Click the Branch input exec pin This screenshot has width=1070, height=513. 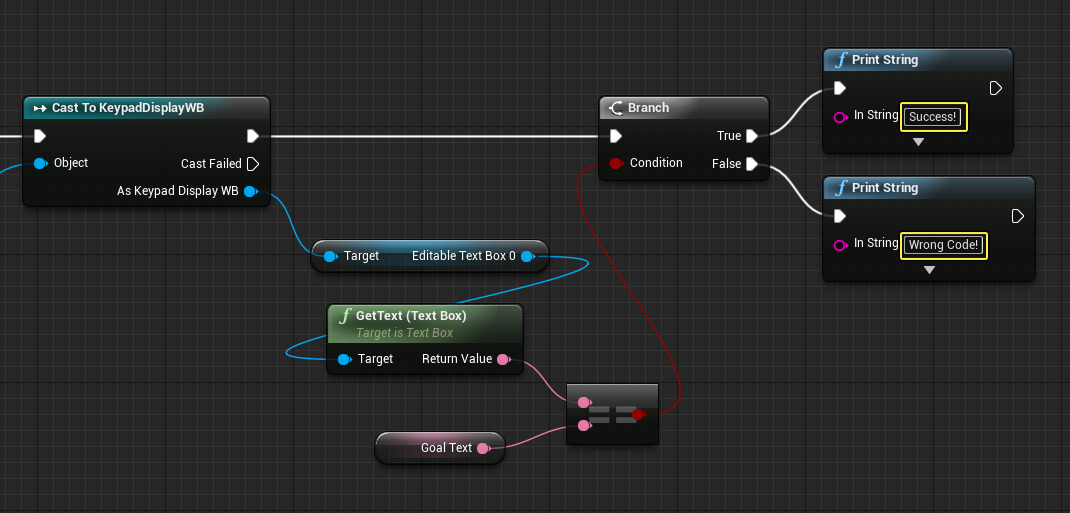point(616,136)
